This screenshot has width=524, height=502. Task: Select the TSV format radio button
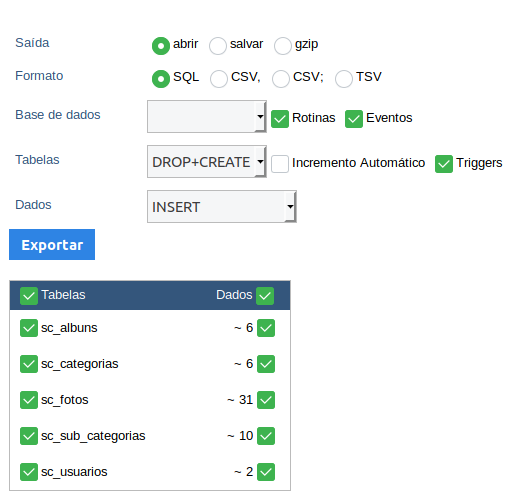(344, 79)
